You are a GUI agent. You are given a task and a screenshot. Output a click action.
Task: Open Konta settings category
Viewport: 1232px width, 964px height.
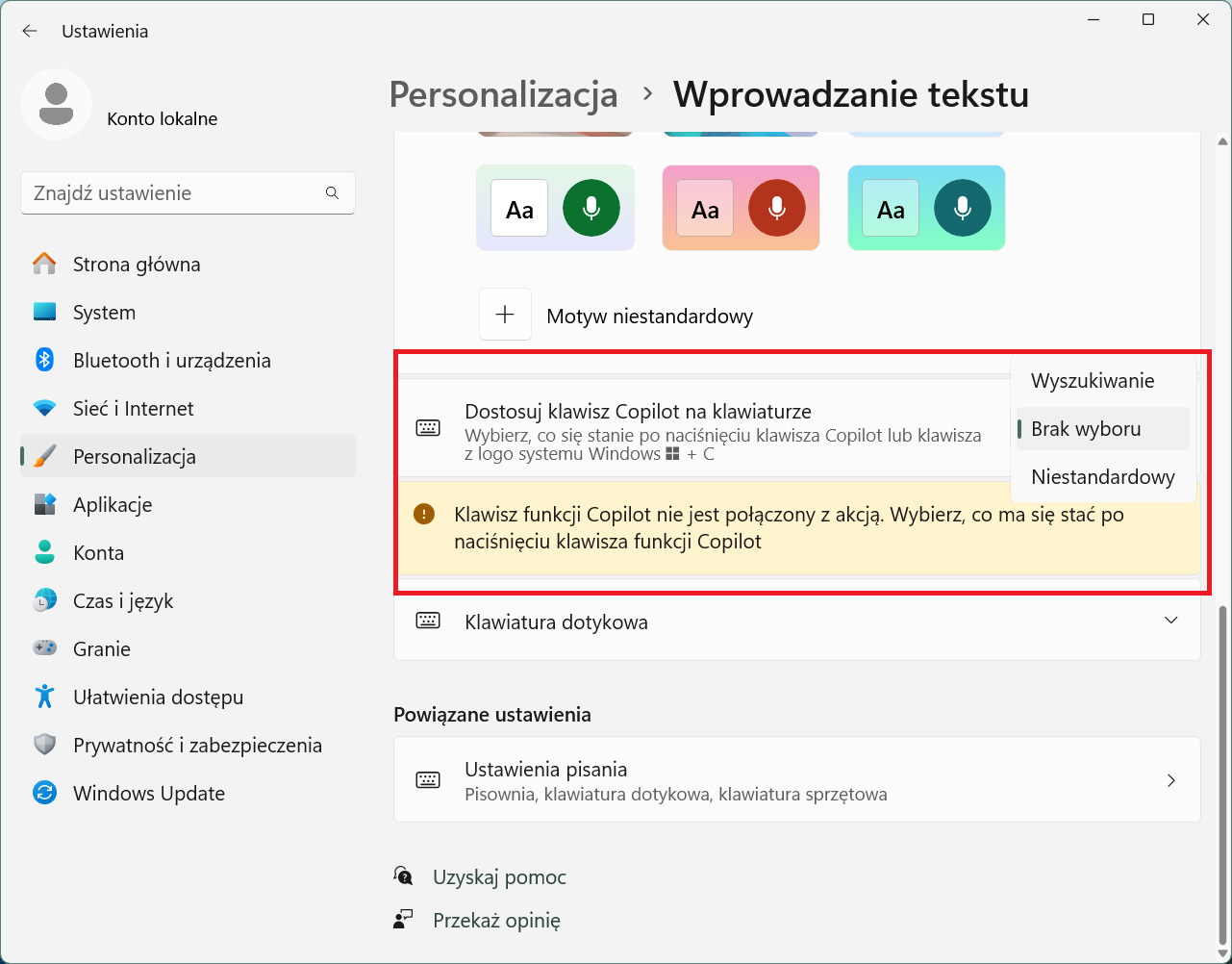[x=188, y=552]
